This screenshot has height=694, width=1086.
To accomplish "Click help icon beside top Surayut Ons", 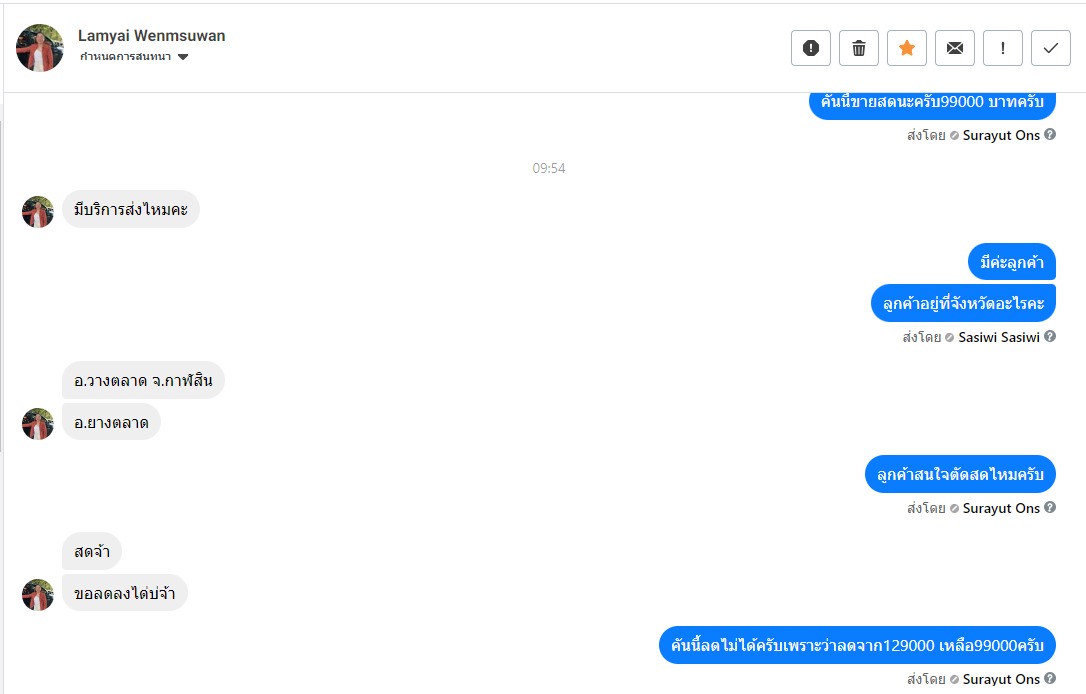I will click(1050, 134).
